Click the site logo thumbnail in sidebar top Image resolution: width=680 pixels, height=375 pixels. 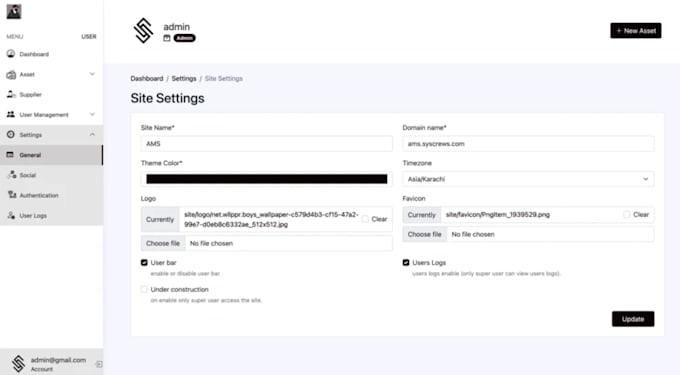point(14,12)
